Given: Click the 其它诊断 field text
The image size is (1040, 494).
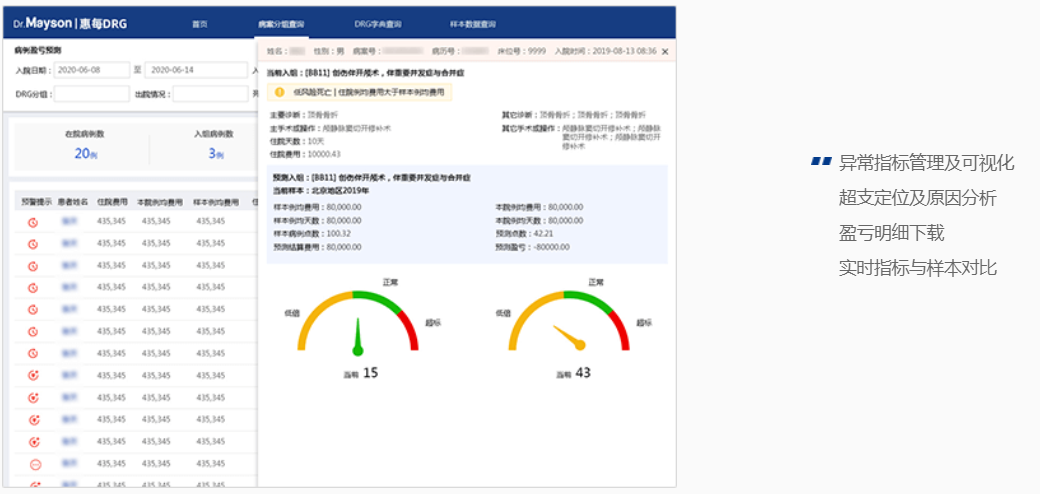Looking at the screenshot, I should pyautogui.click(x=574, y=115).
